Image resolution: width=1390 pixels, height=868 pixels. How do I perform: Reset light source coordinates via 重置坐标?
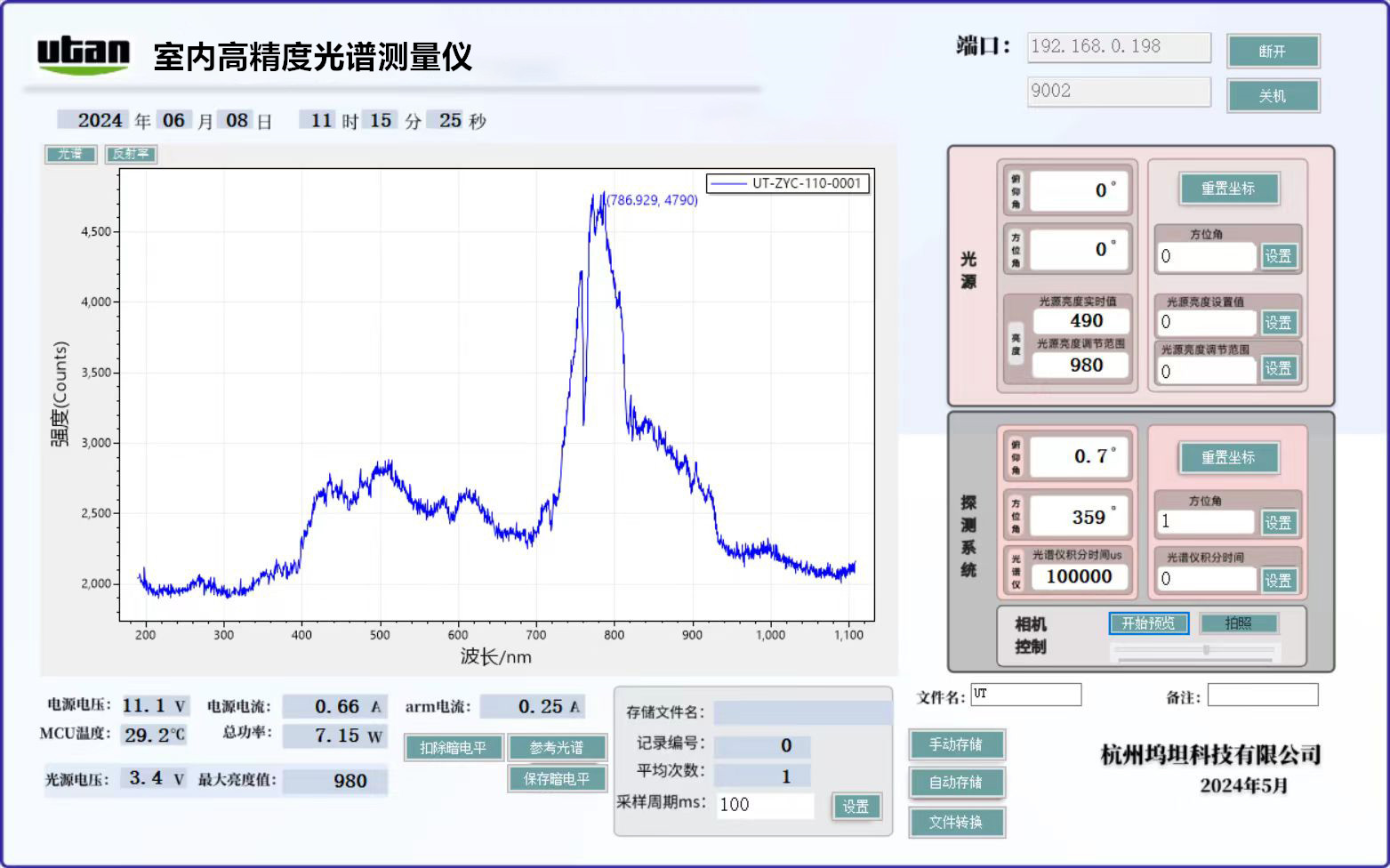click(1230, 189)
